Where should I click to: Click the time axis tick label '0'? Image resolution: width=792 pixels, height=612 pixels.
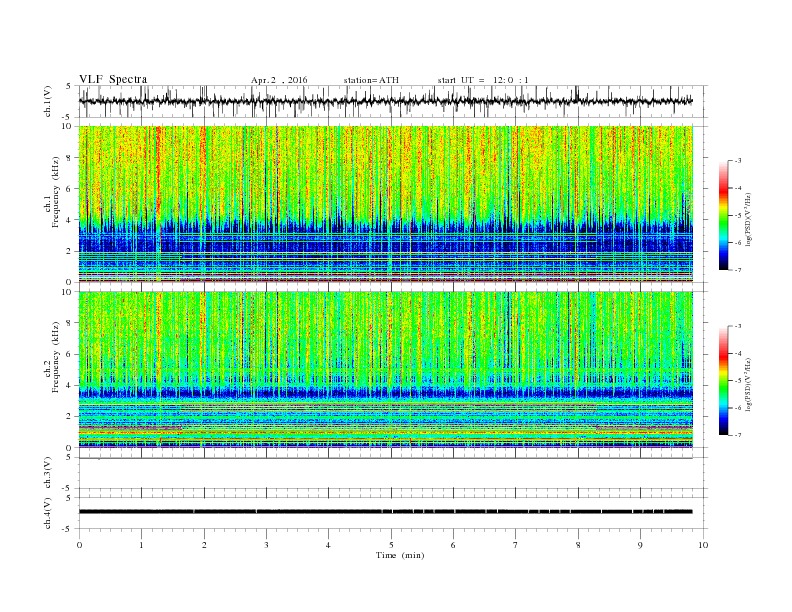click(x=79, y=545)
